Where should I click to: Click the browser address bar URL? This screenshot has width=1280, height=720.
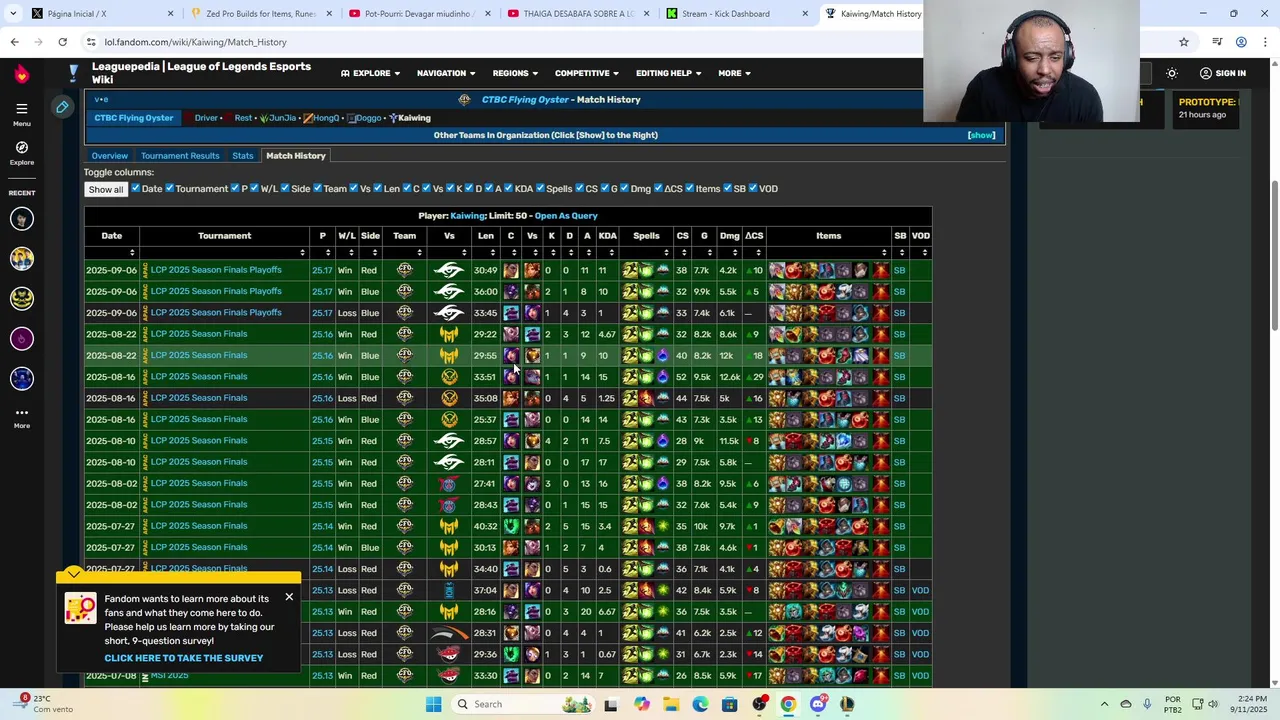point(195,42)
